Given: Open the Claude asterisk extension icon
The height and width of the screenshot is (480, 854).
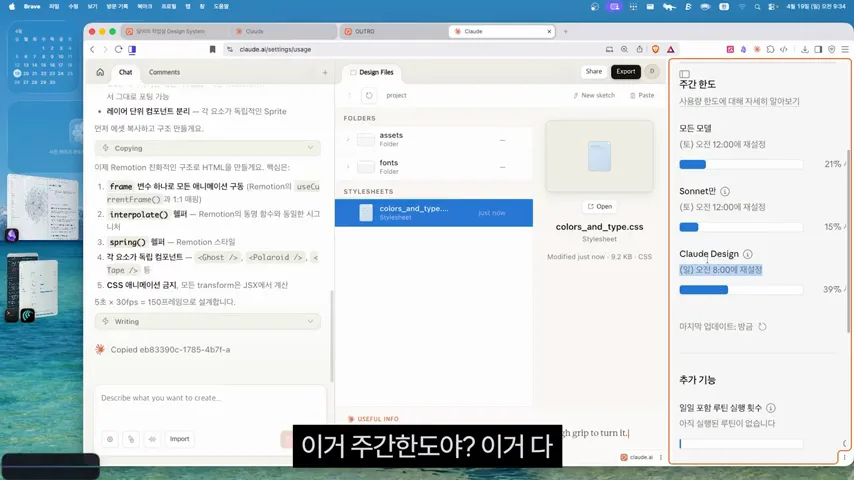Looking at the screenshot, I should (x=757, y=49).
